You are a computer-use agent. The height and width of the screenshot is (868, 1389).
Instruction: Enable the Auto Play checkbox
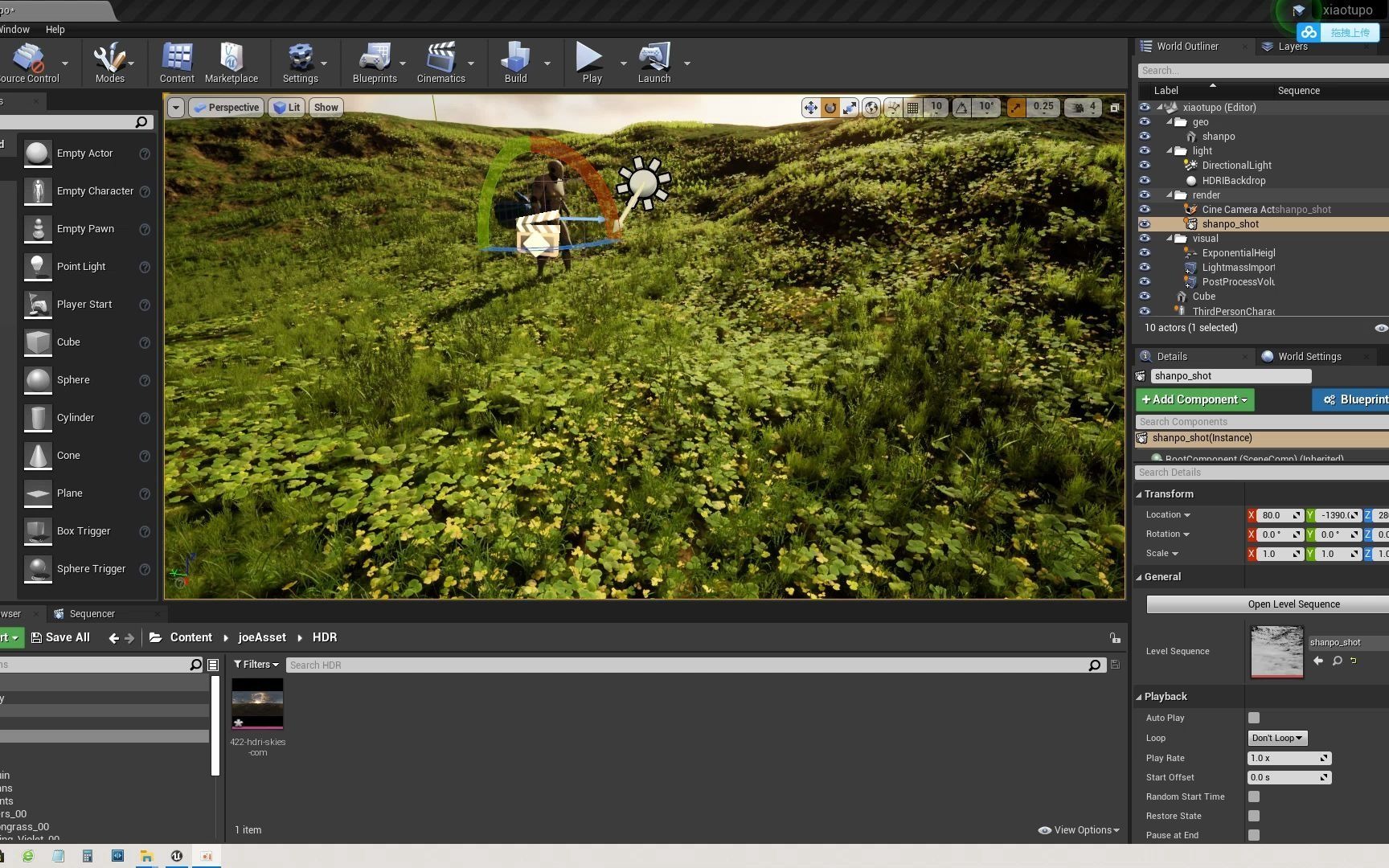click(1253, 718)
